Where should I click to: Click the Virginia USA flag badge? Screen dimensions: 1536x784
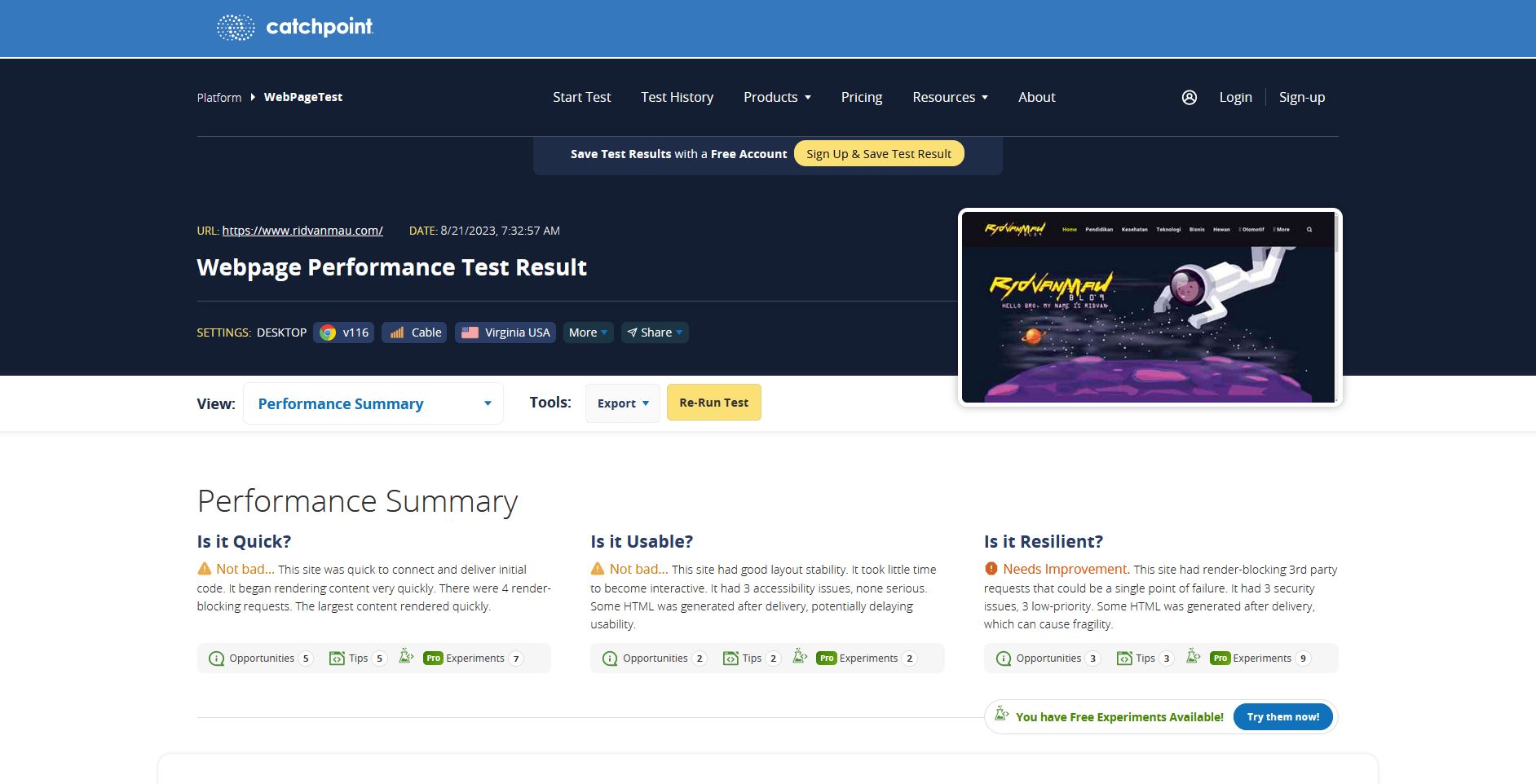(505, 333)
